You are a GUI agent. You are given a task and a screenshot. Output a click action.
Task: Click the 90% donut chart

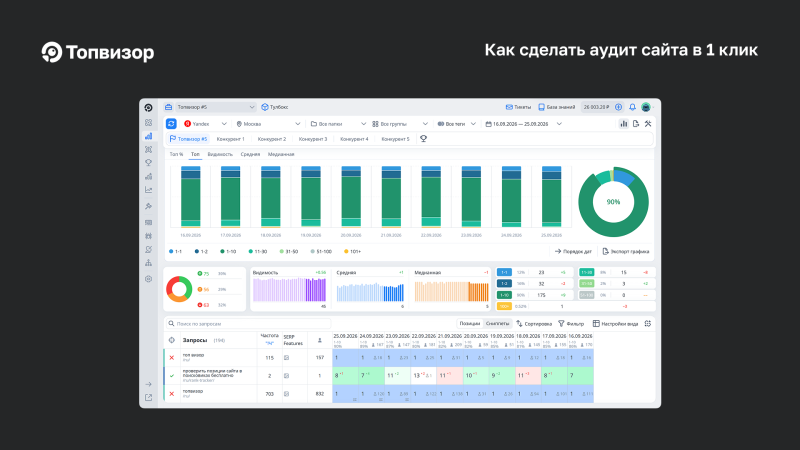(x=613, y=202)
